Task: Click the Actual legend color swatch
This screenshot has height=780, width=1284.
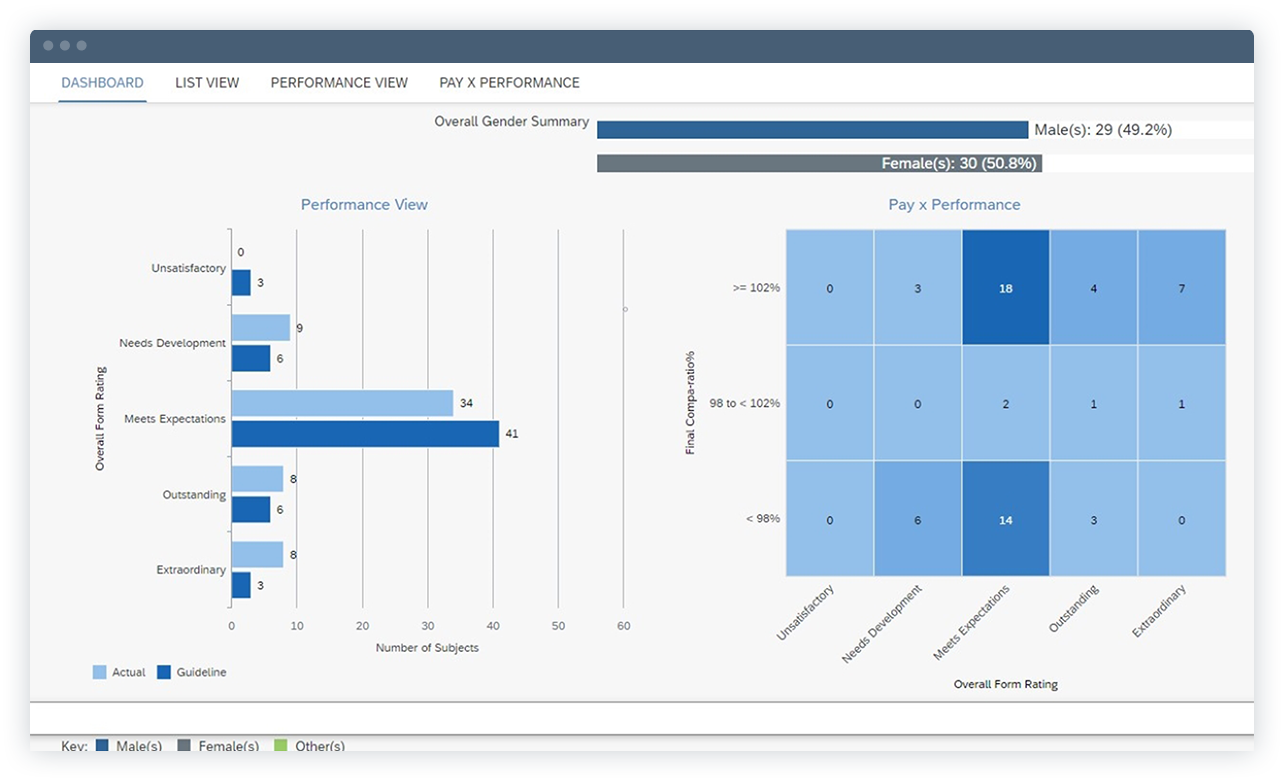Action: pyautogui.click(x=97, y=671)
